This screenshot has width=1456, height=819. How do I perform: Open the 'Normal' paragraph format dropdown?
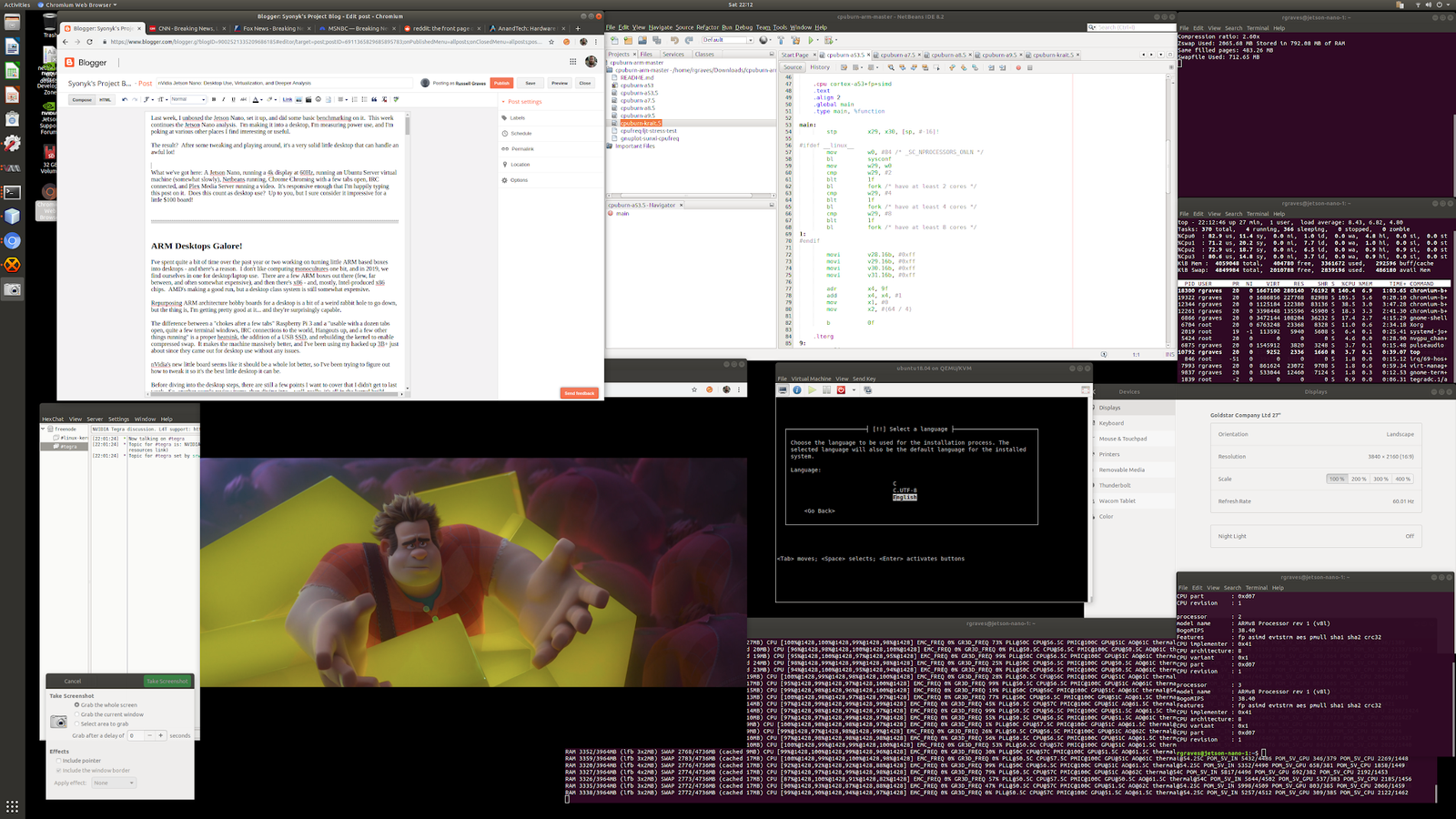click(189, 99)
